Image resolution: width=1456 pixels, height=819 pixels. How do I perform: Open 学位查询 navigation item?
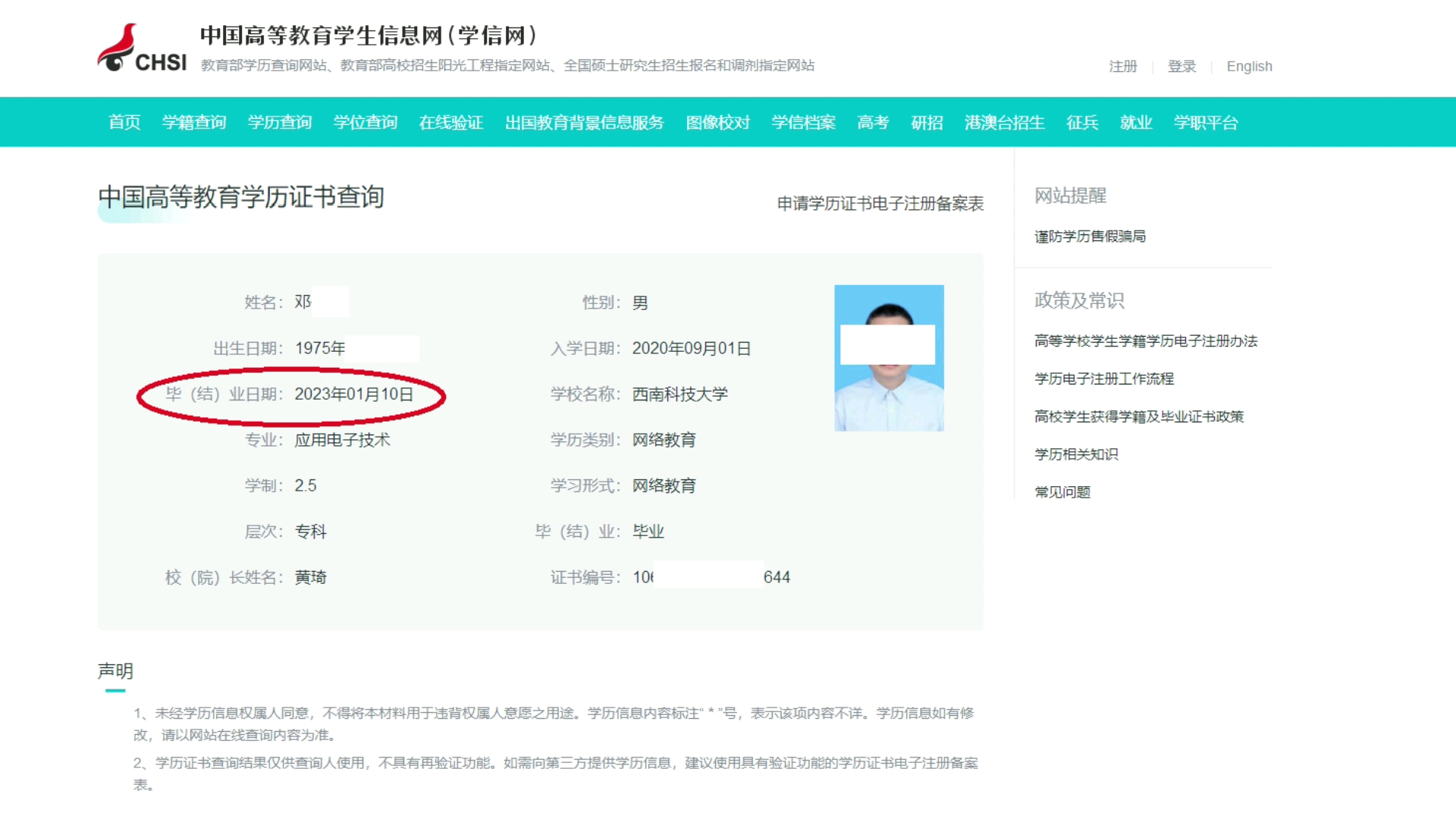[366, 122]
